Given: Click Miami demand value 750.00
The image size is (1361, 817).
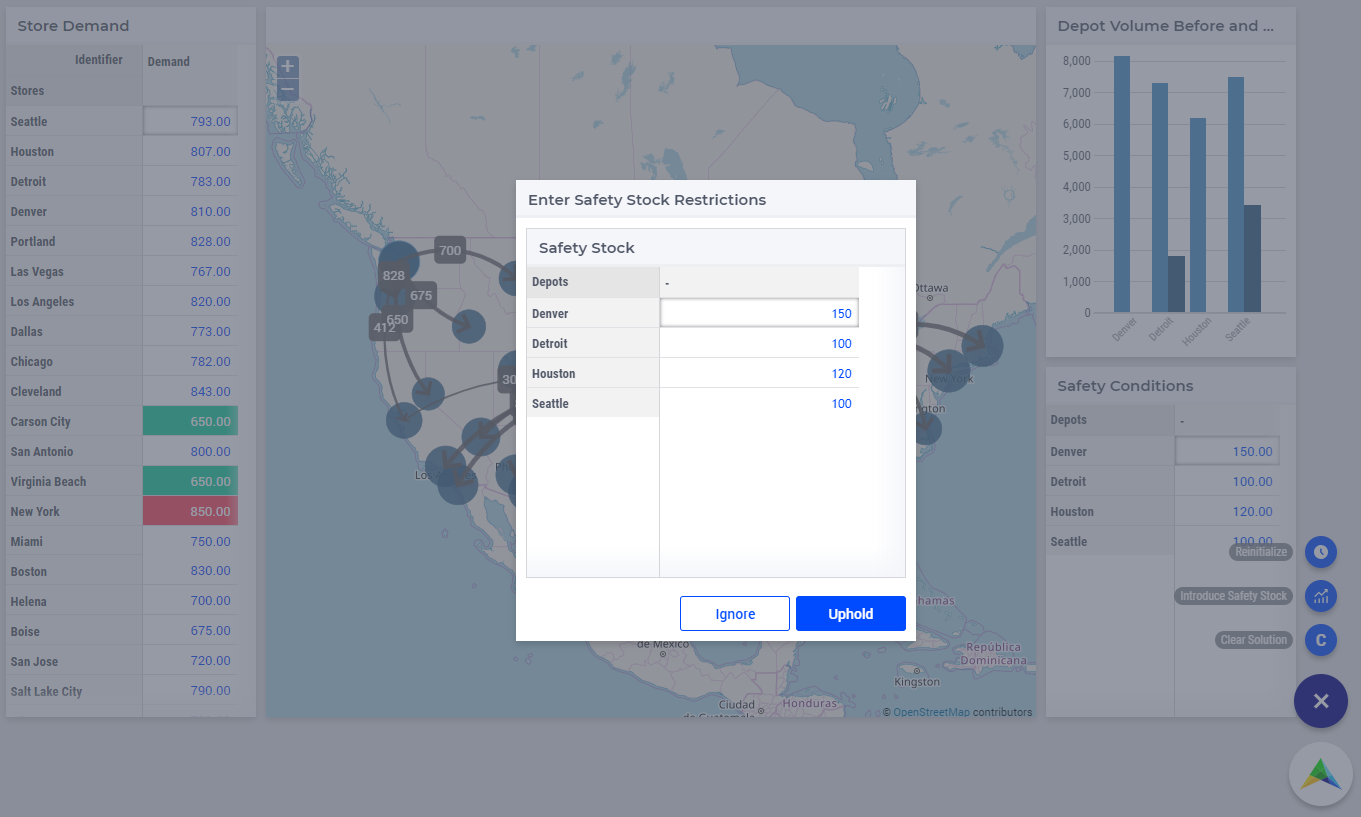Looking at the screenshot, I should [x=190, y=541].
